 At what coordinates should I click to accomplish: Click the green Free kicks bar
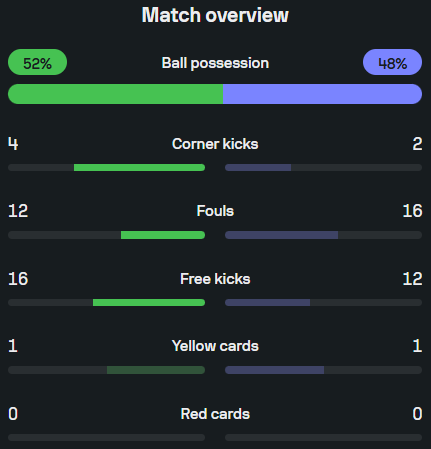(x=149, y=302)
